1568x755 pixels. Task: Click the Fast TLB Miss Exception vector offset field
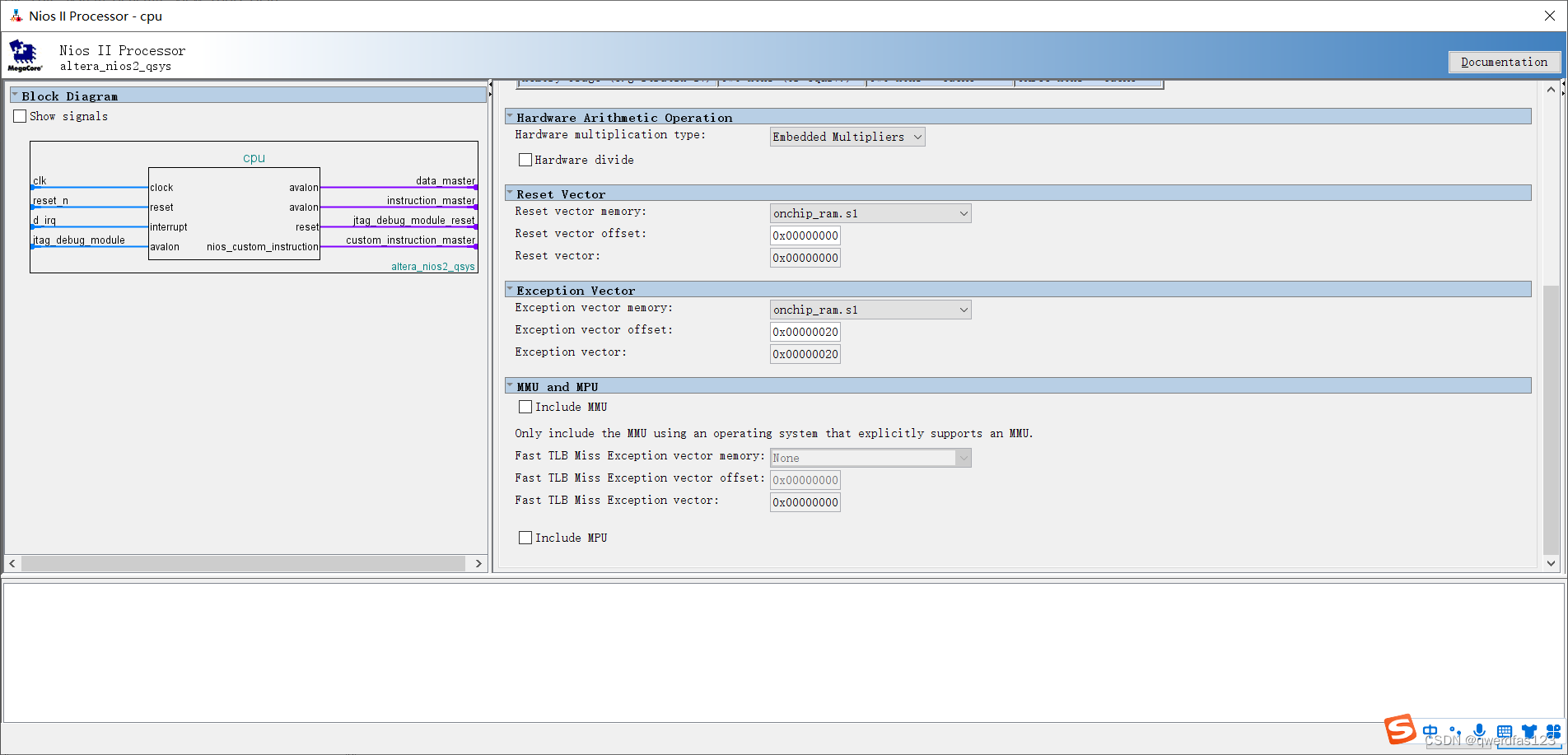pyautogui.click(x=805, y=480)
